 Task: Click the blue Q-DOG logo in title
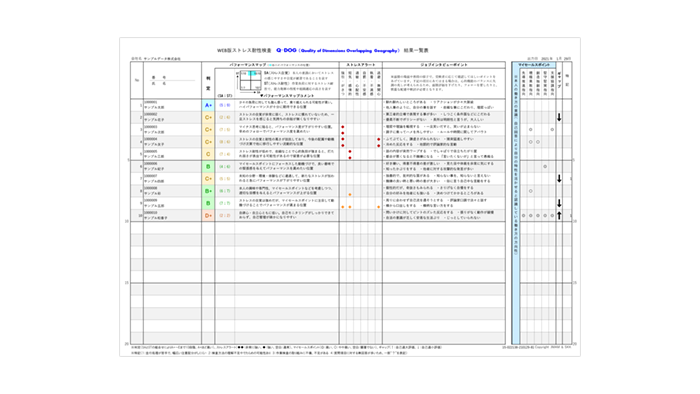tap(286, 50)
